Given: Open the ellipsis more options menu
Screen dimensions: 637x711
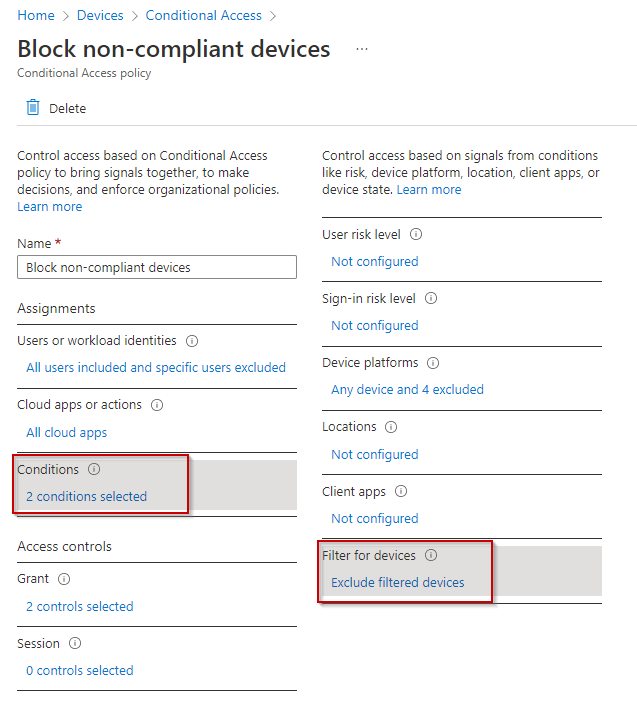Looking at the screenshot, I should pyautogui.click(x=362, y=49).
